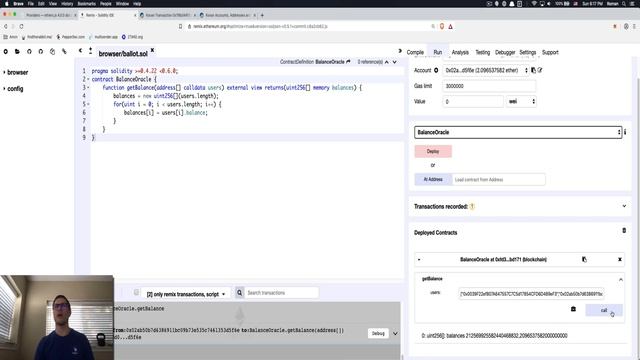Copy the account address with the clipboard icon

point(533,70)
